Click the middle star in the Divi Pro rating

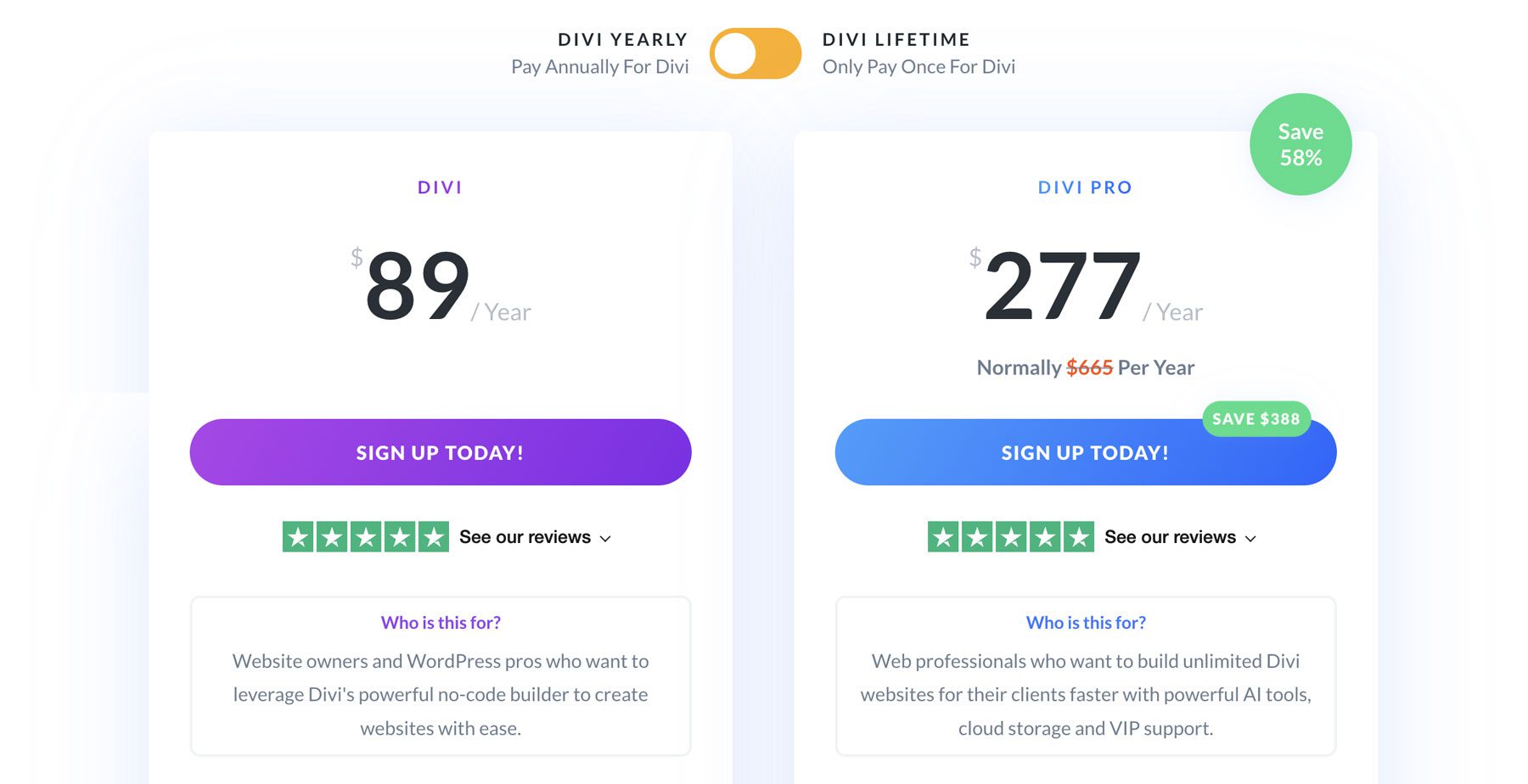[x=1012, y=536]
